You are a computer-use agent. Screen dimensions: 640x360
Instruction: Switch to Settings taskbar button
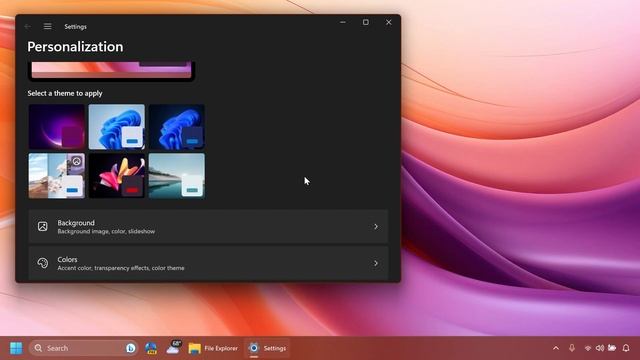[x=267, y=348]
